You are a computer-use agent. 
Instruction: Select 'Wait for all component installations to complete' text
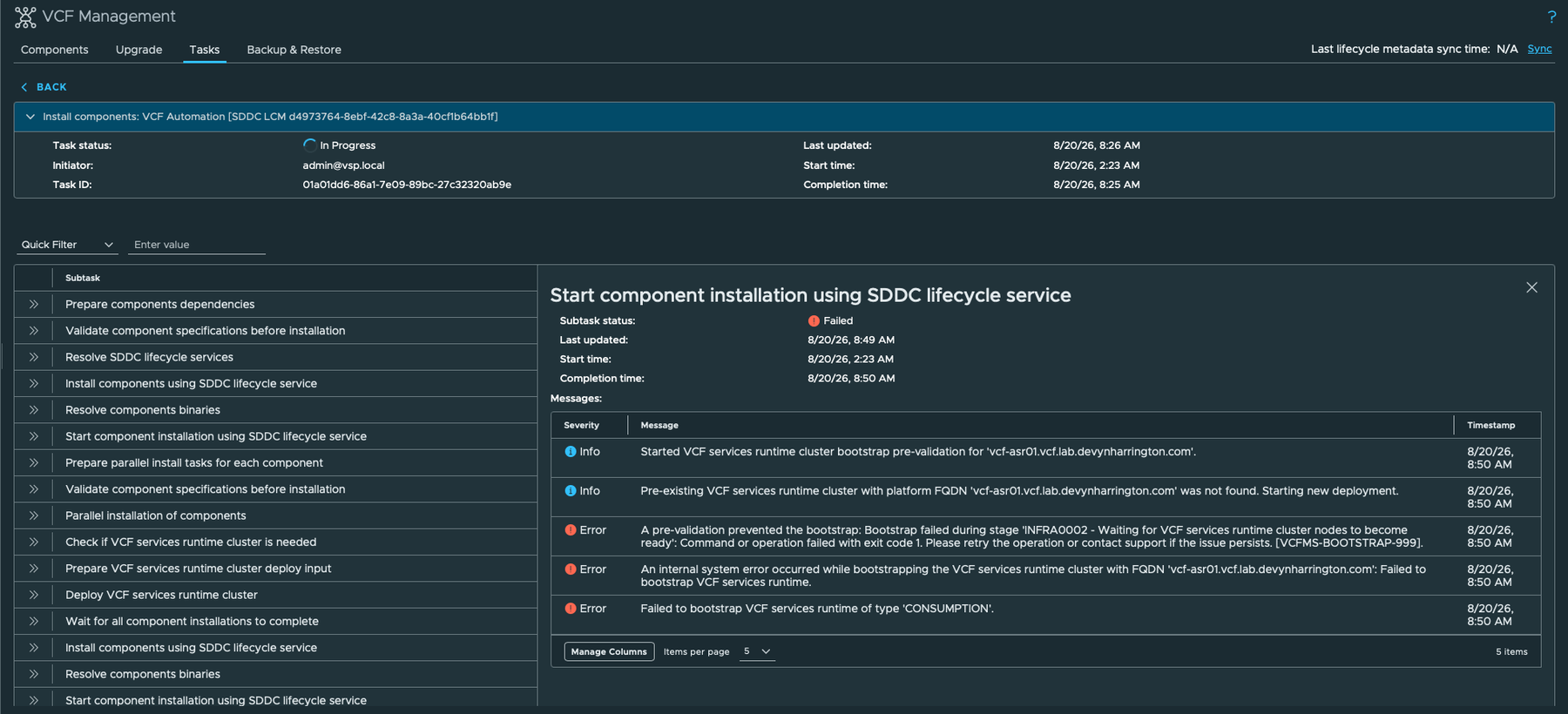[x=192, y=621]
